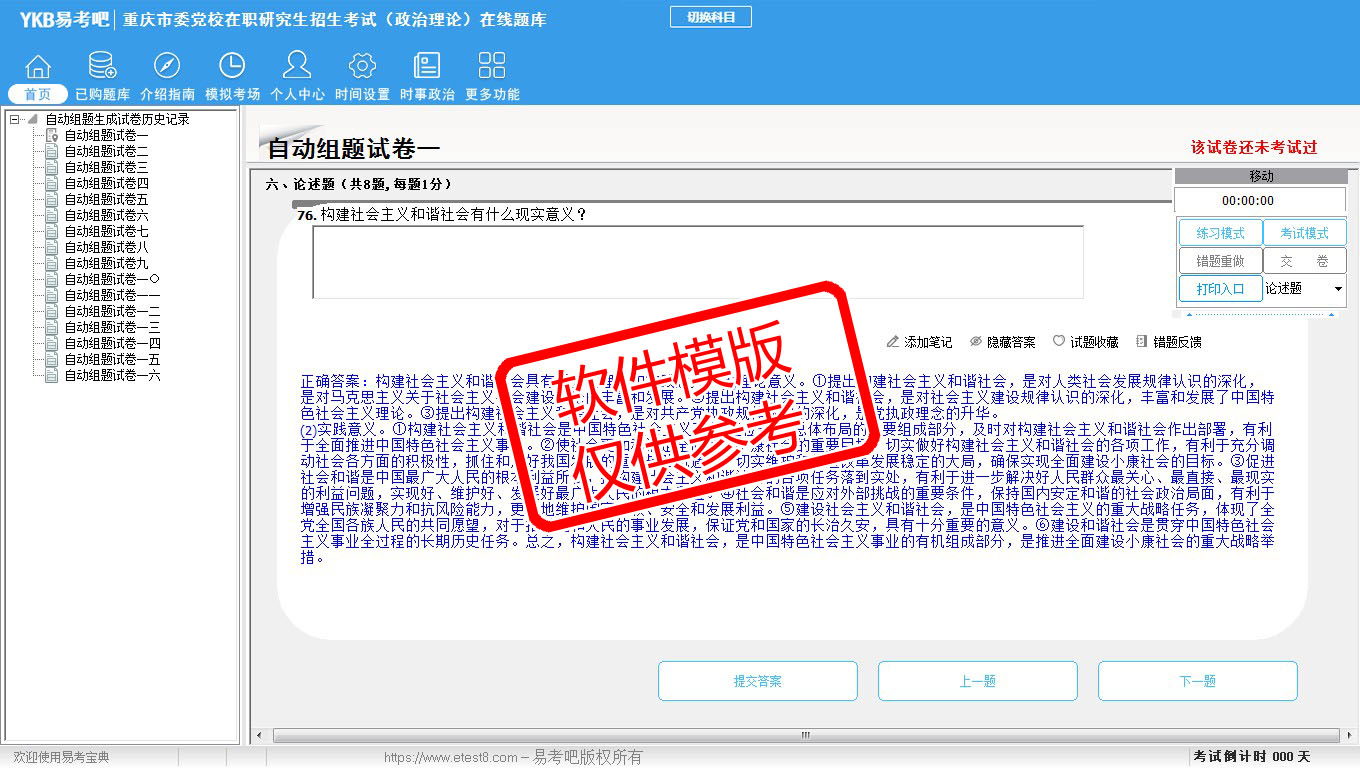Click question 76 text 构建社会主义和谐社会有什么现实意义
The width and height of the screenshot is (1360, 768).
click(x=453, y=214)
